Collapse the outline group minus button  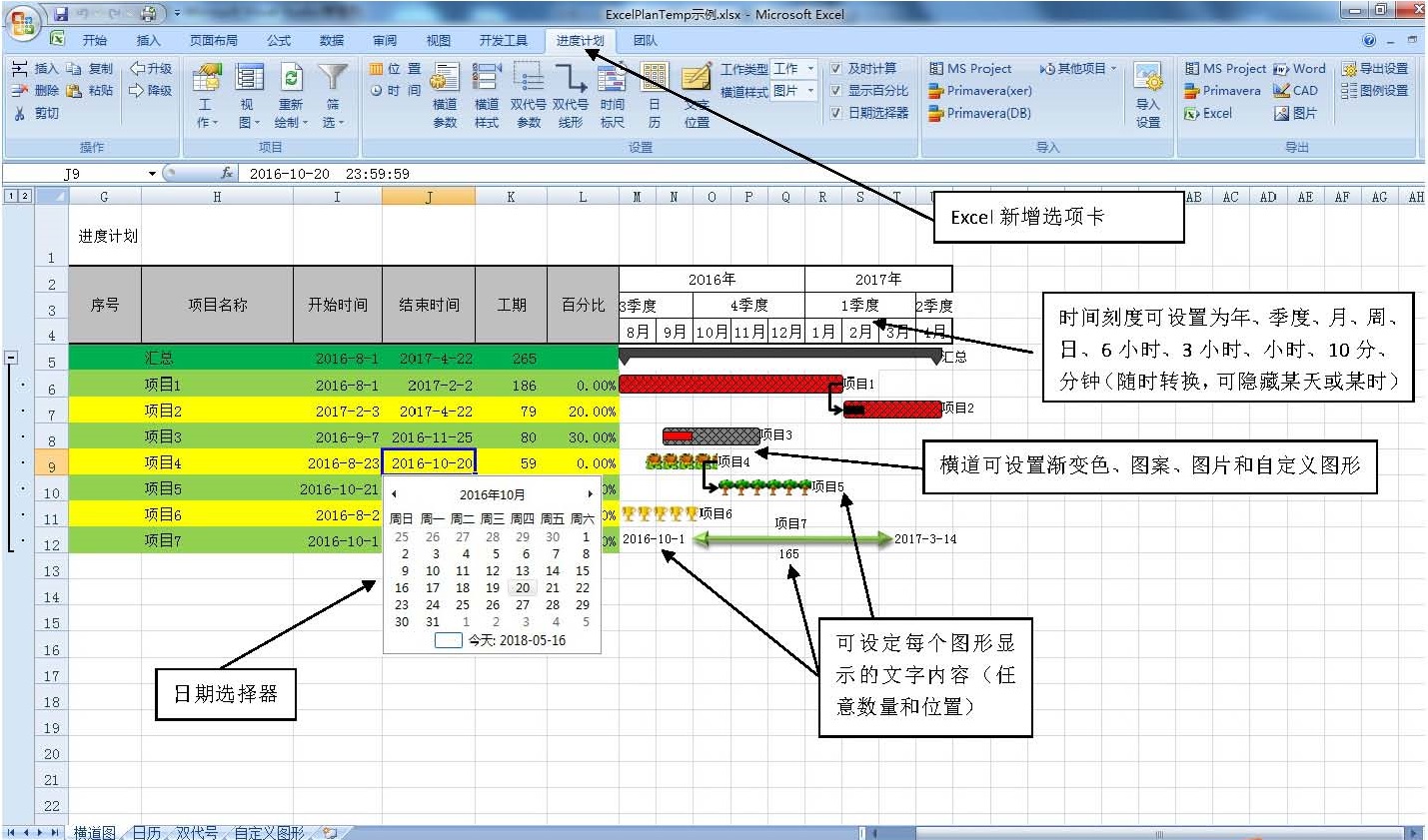point(11,358)
